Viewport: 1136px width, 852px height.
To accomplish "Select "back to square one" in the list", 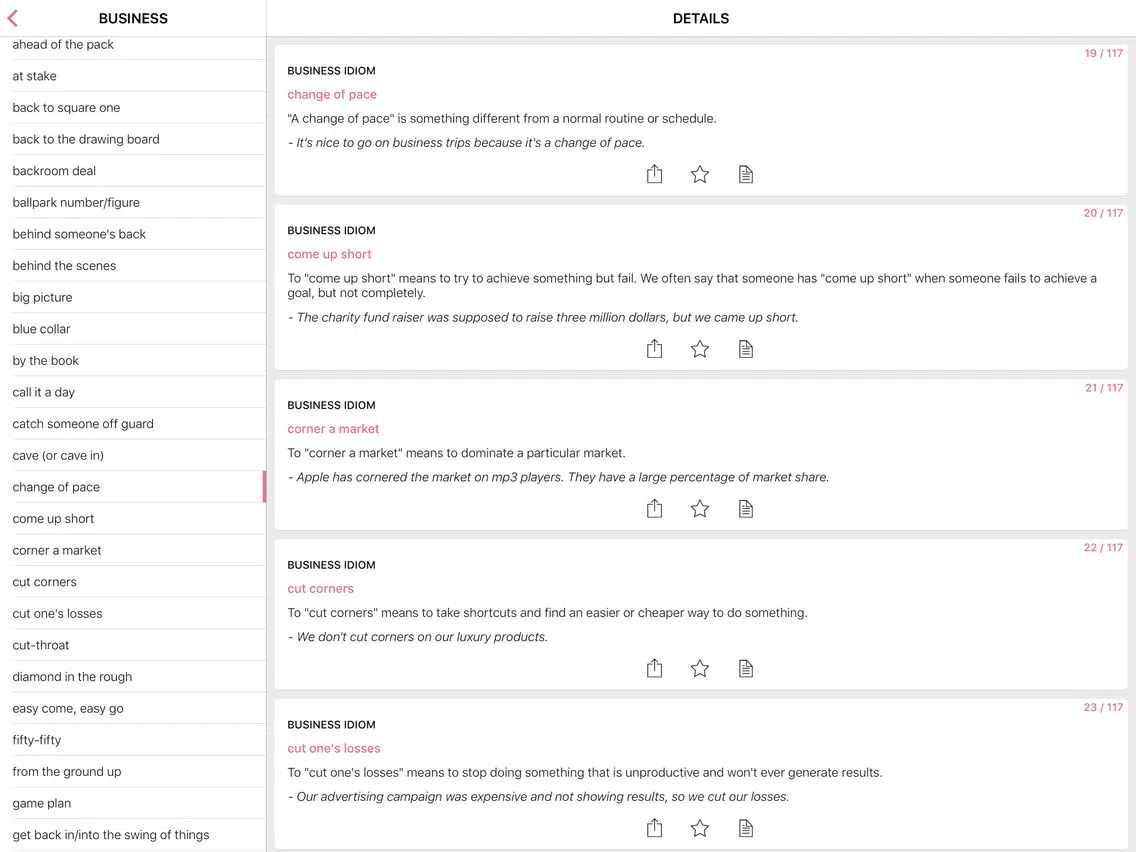I will (133, 107).
